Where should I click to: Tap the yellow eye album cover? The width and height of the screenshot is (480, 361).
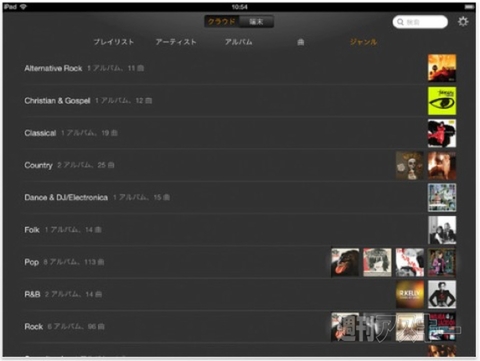click(442, 101)
